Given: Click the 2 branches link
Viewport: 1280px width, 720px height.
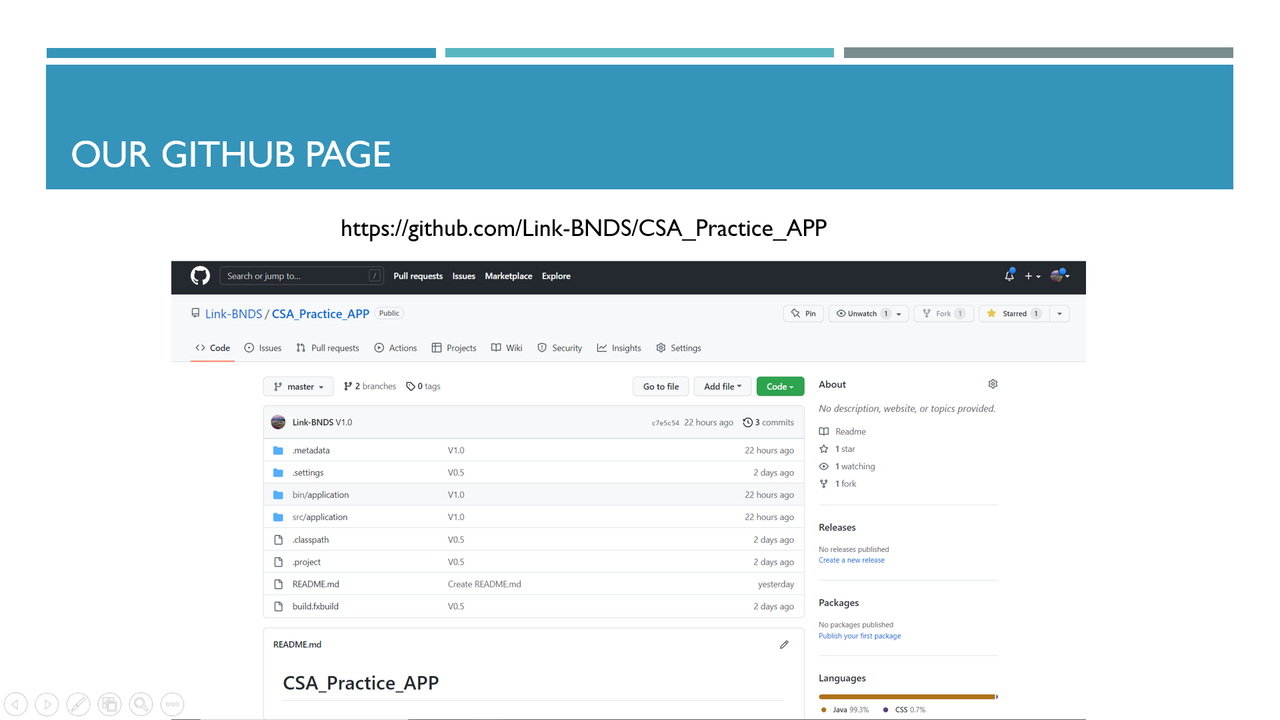Looking at the screenshot, I should tap(370, 386).
